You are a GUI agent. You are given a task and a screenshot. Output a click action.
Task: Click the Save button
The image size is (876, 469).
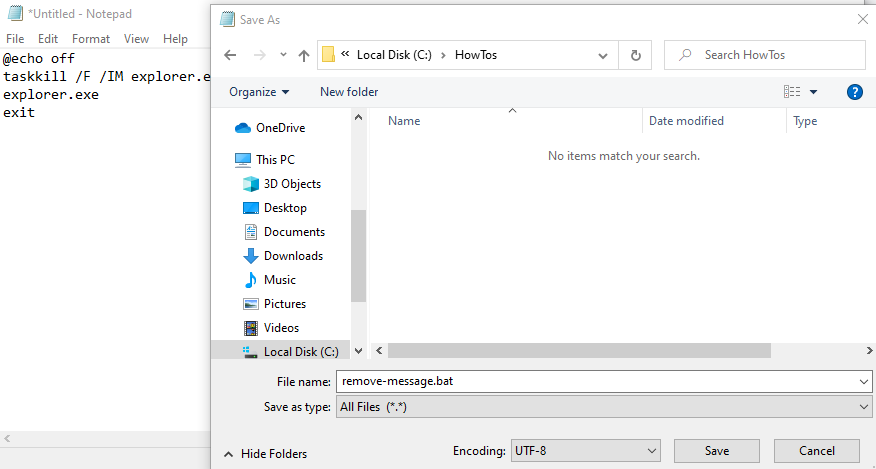click(717, 451)
